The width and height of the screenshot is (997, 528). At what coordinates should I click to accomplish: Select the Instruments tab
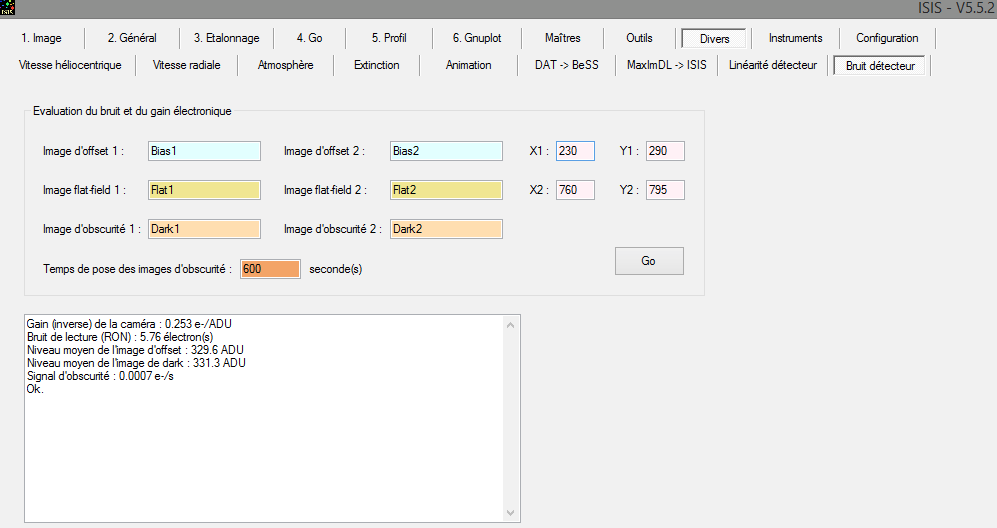point(795,39)
